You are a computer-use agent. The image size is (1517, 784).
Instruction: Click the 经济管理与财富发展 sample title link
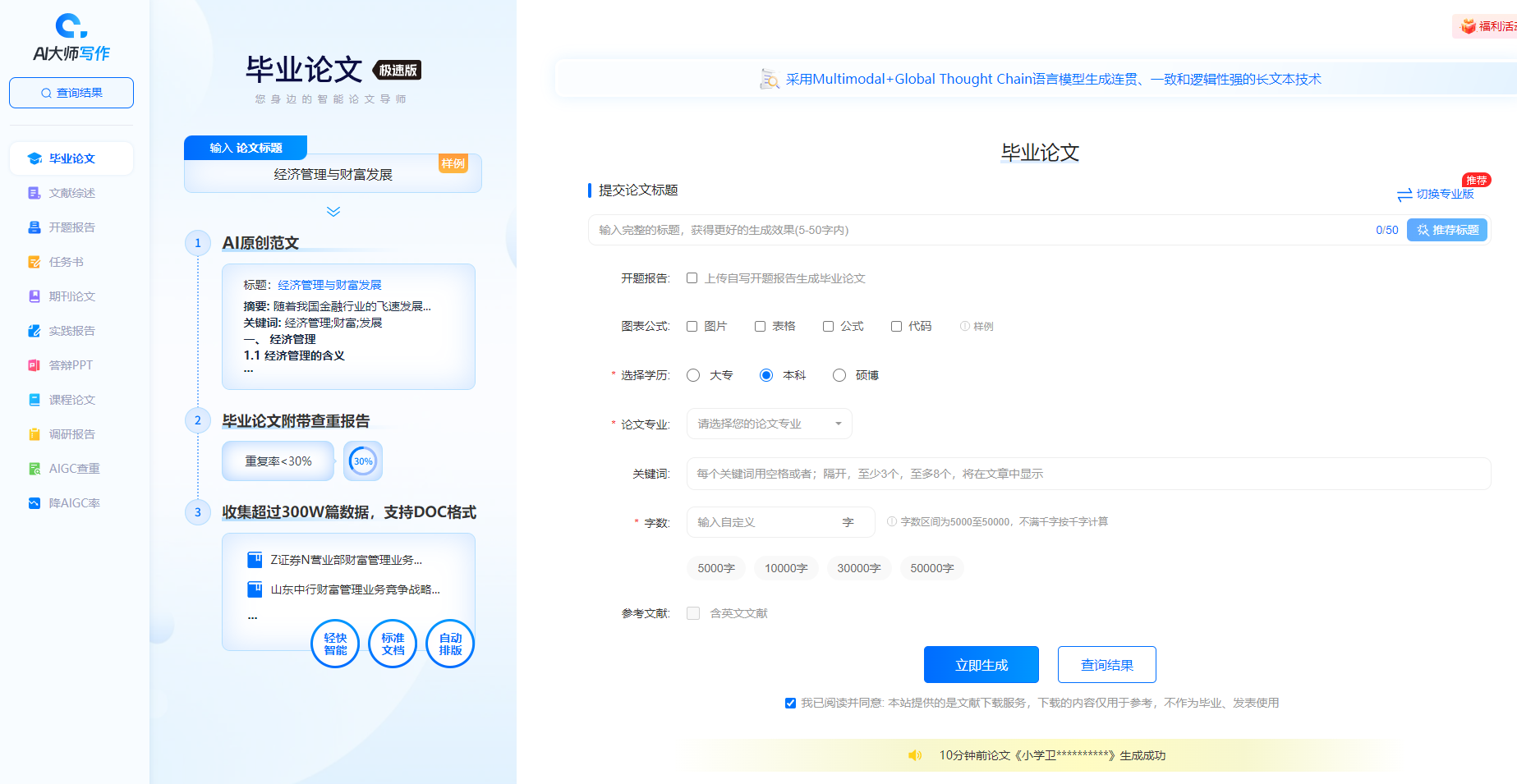(x=329, y=285)
